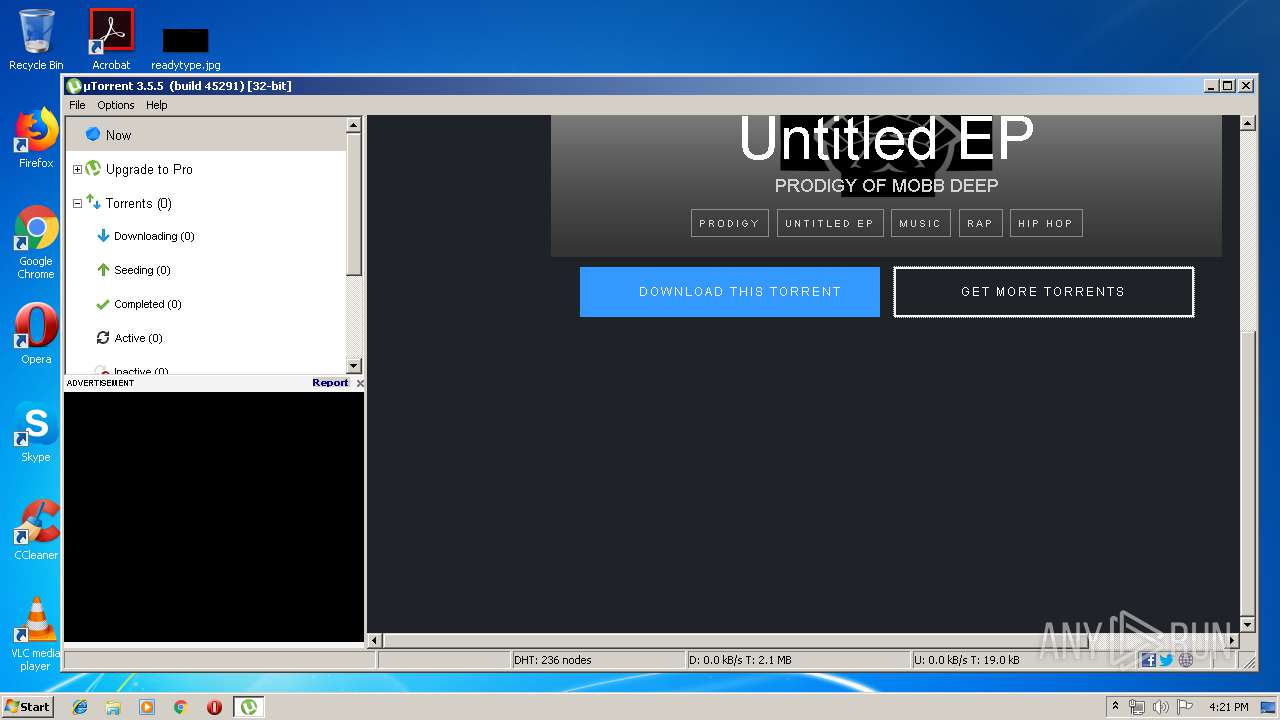This screenshot has height=720, width=1280.
Task: Launch Opera from taskbar
Action: pos(214,707)
